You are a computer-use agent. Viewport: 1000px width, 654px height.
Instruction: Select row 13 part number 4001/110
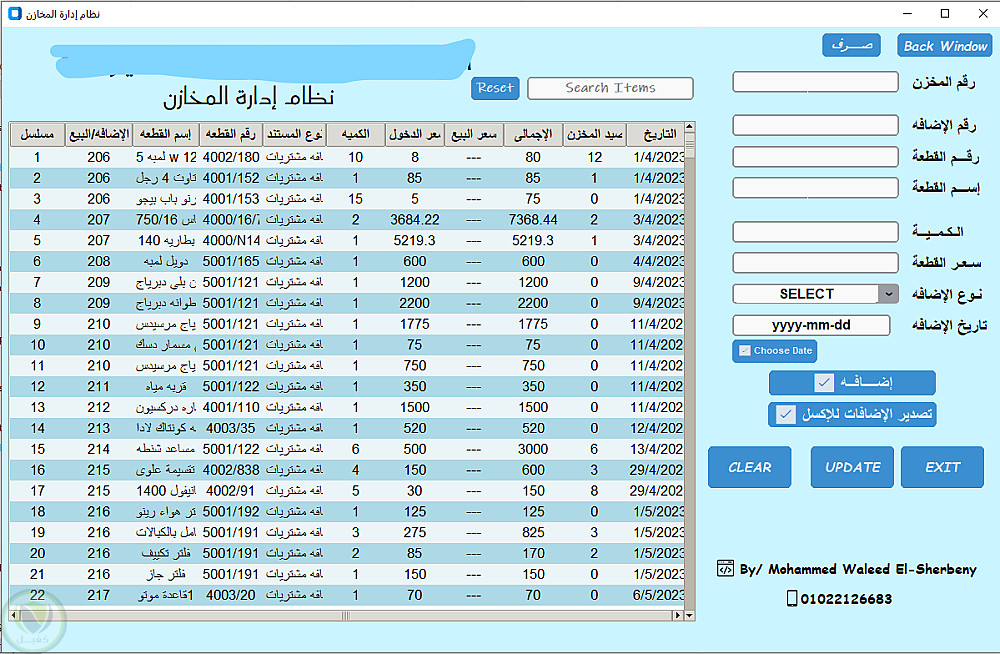(231, 408)
